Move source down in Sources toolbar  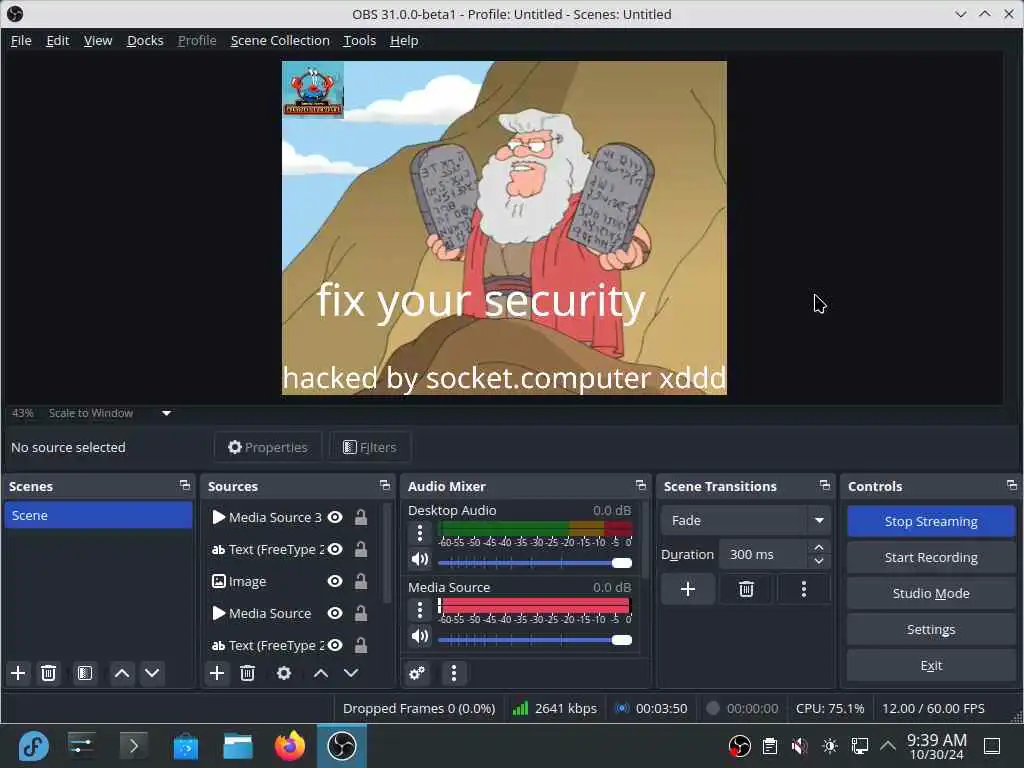(351, 673)
